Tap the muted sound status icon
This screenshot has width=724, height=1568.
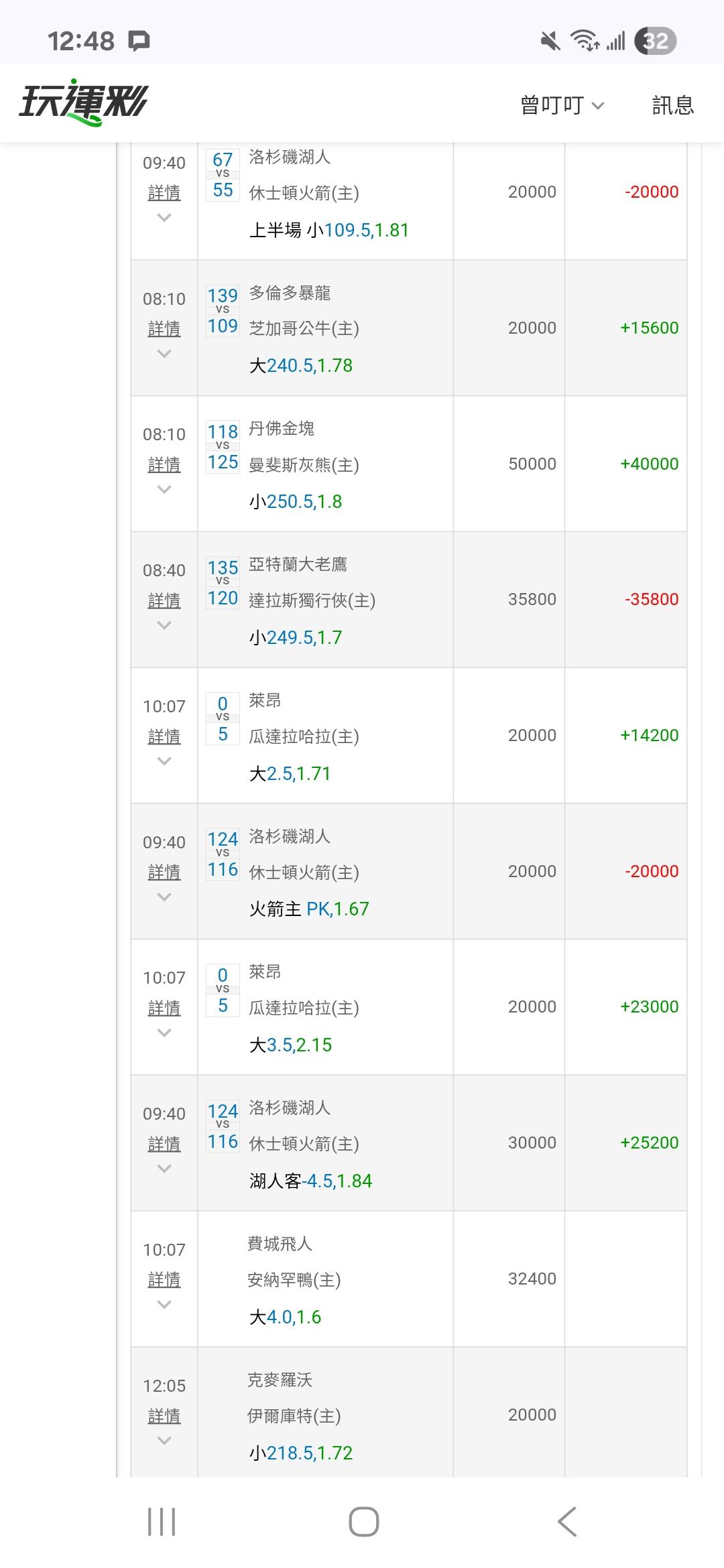click(x=550, y=42)
